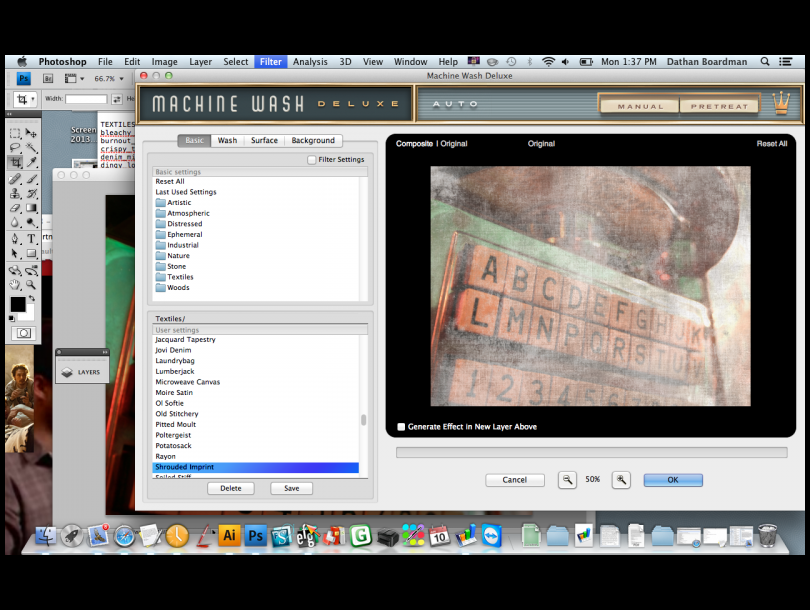Click Reset All above the preview

pyautogui.click(x=772, y=144)
